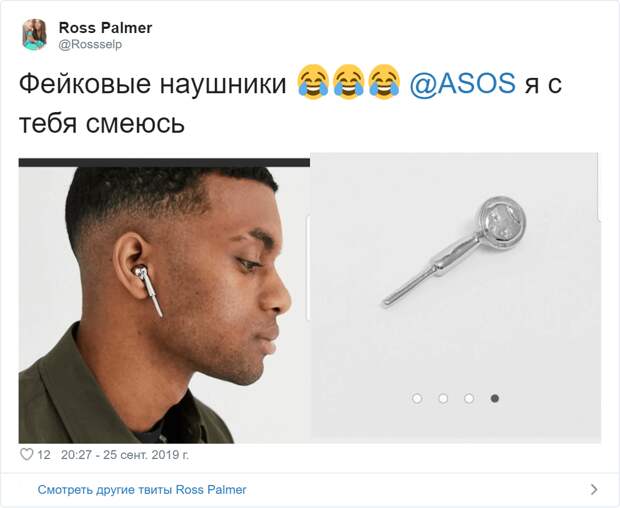Viewport: 620px width, 508px height.
Task: Select the second carousel dot
Action: click(x=443, y=398)
